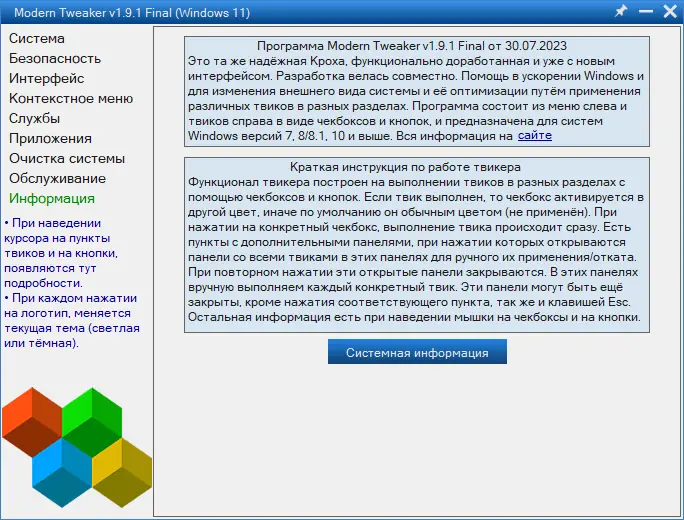
Task: Click the title 'Программа Modern Tweaker v1.9.1 Final от 30.07.2023'
Action: [x=411, y=46]
